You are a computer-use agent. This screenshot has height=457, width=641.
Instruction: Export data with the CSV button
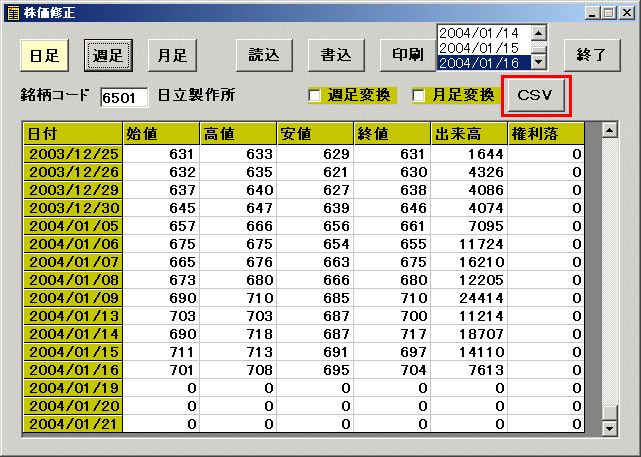point(537,96)
